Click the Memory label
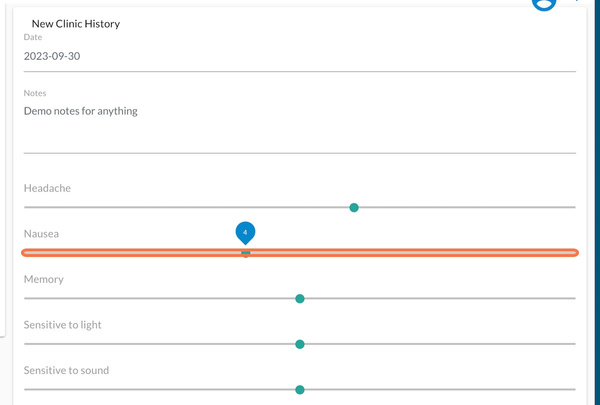 (x=44, y=279)
